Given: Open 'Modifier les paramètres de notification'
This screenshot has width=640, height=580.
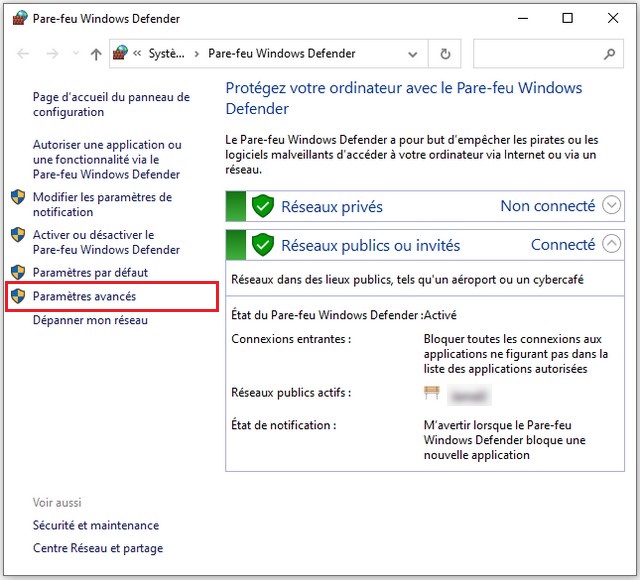Looking at the screenshot, I should click(102, 204).
